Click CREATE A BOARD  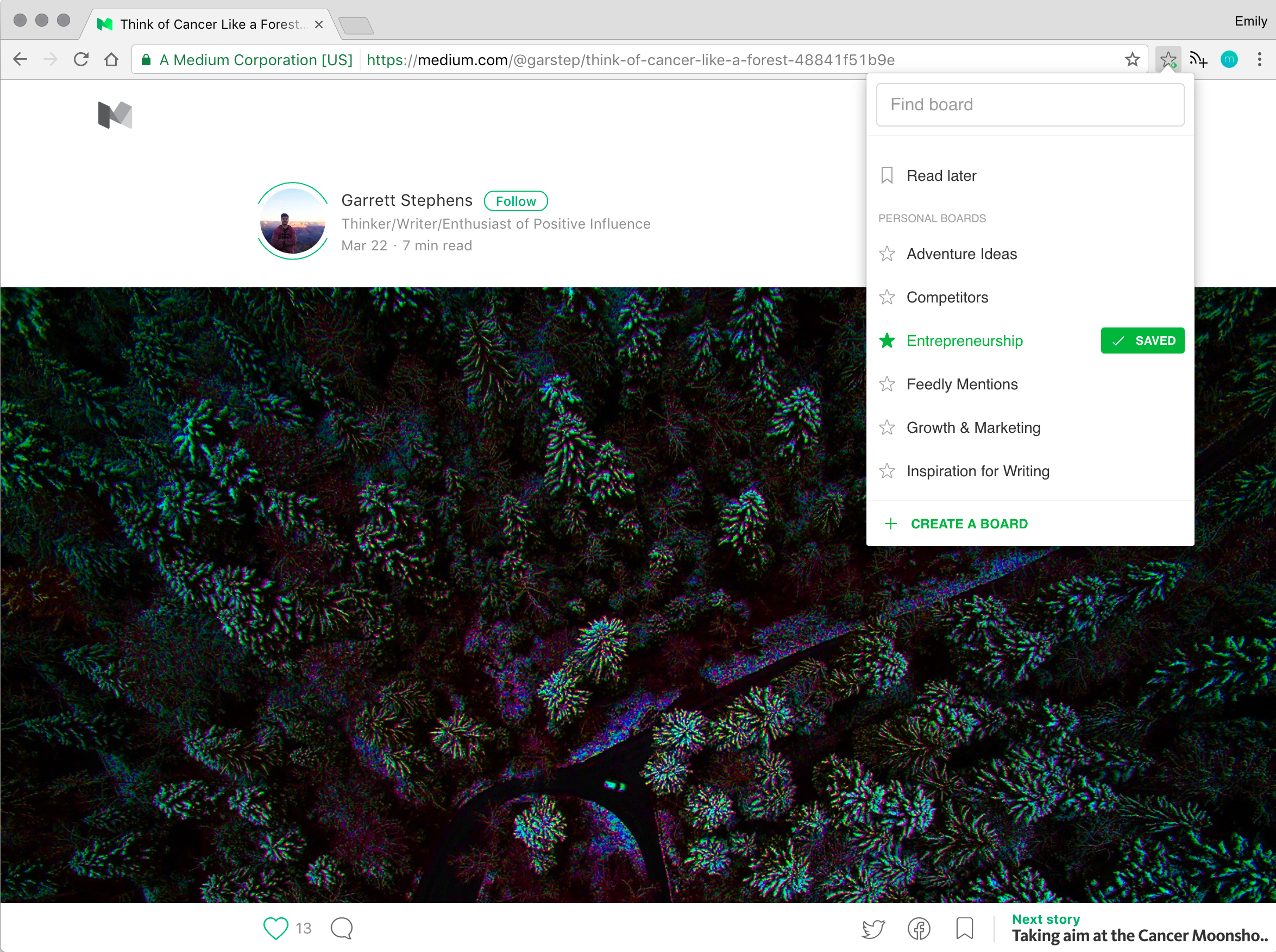point(969,524)
